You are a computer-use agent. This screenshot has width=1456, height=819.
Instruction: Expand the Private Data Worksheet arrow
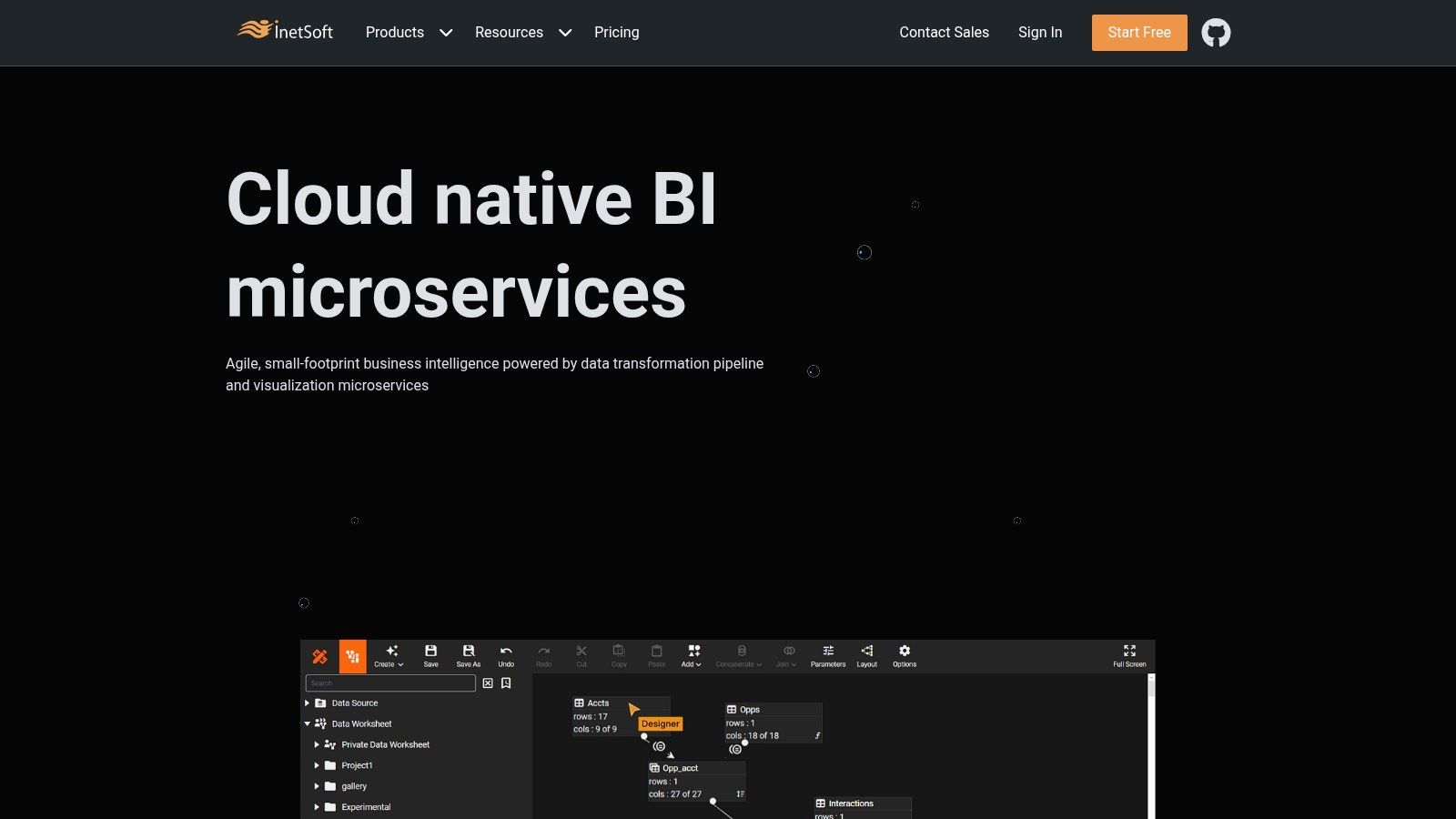(317, 744)
